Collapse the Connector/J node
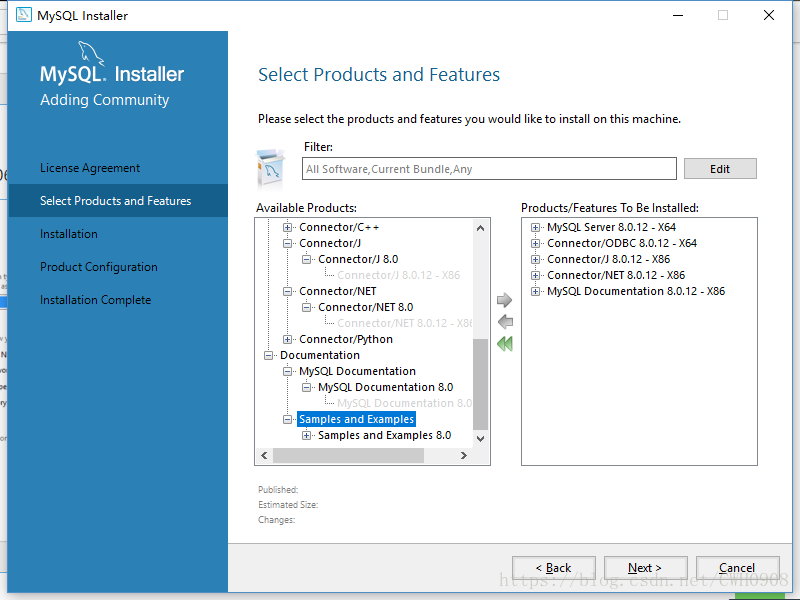 287,243
